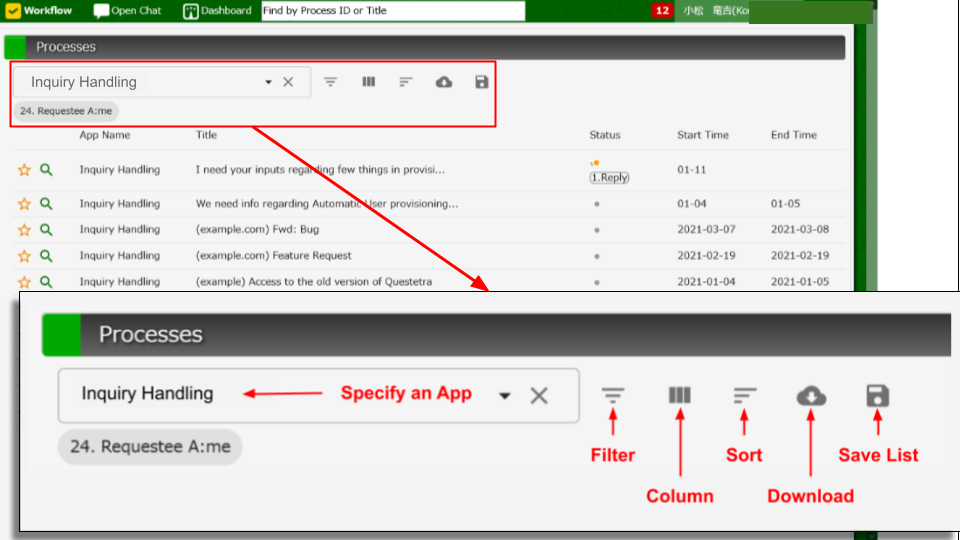Click the Sort icon in the enlarged callout

click(x=744, y=396)
